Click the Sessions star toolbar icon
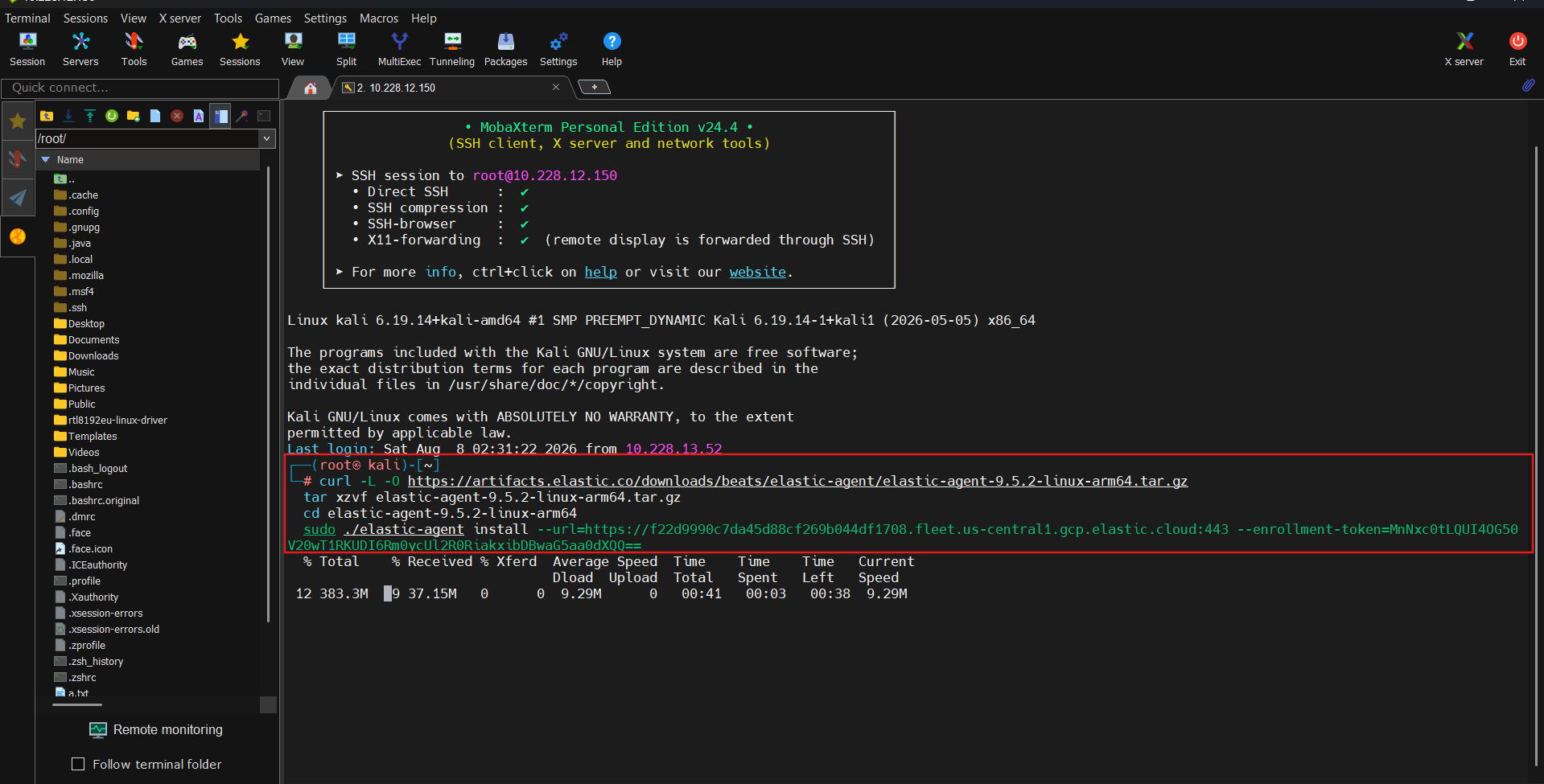 click(240, 48)
